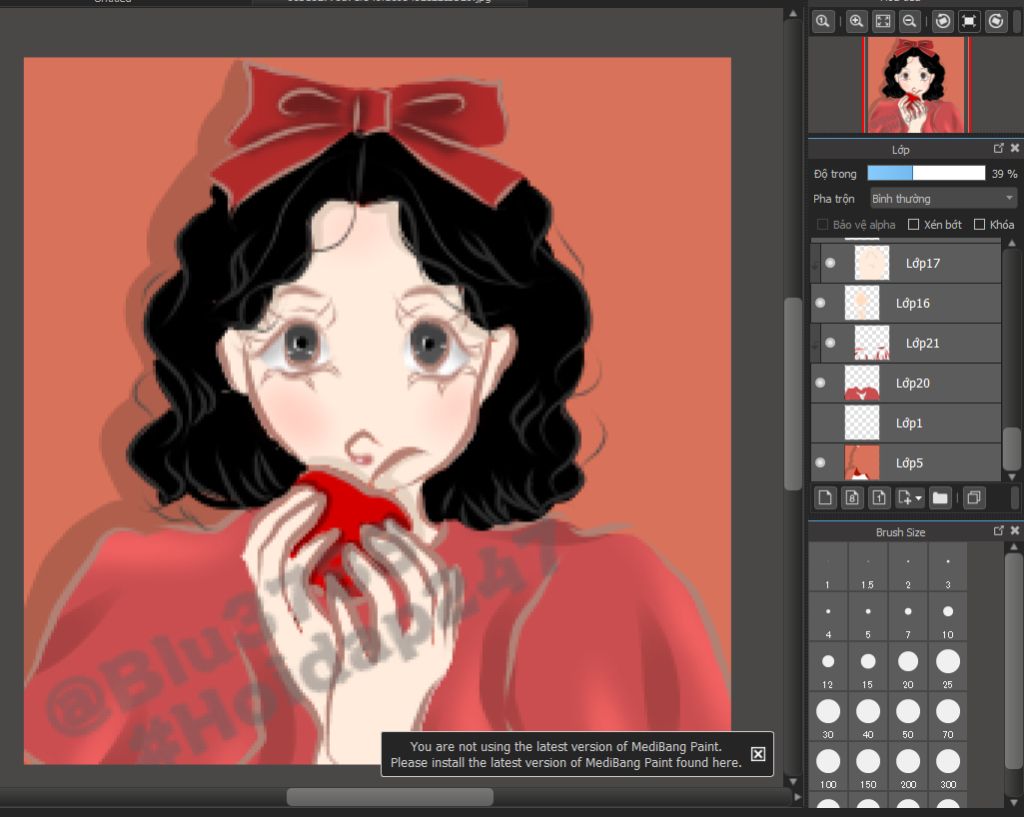Show hidden layer Lớp1
Image resolution: width=1024 pixels, height=817 pixels.
coord(820,423)
